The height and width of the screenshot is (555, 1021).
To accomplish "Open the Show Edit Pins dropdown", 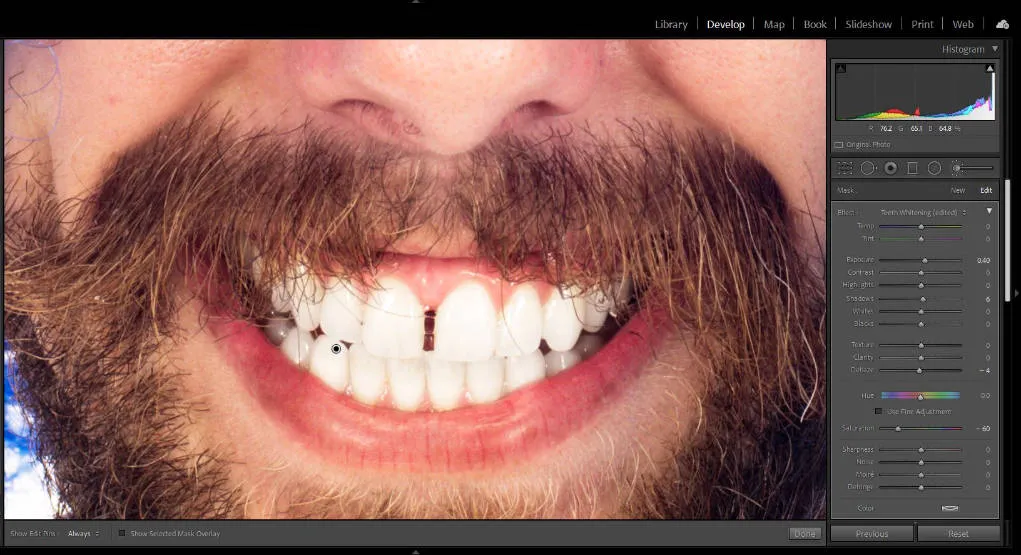I will click(x=84, y=533).
